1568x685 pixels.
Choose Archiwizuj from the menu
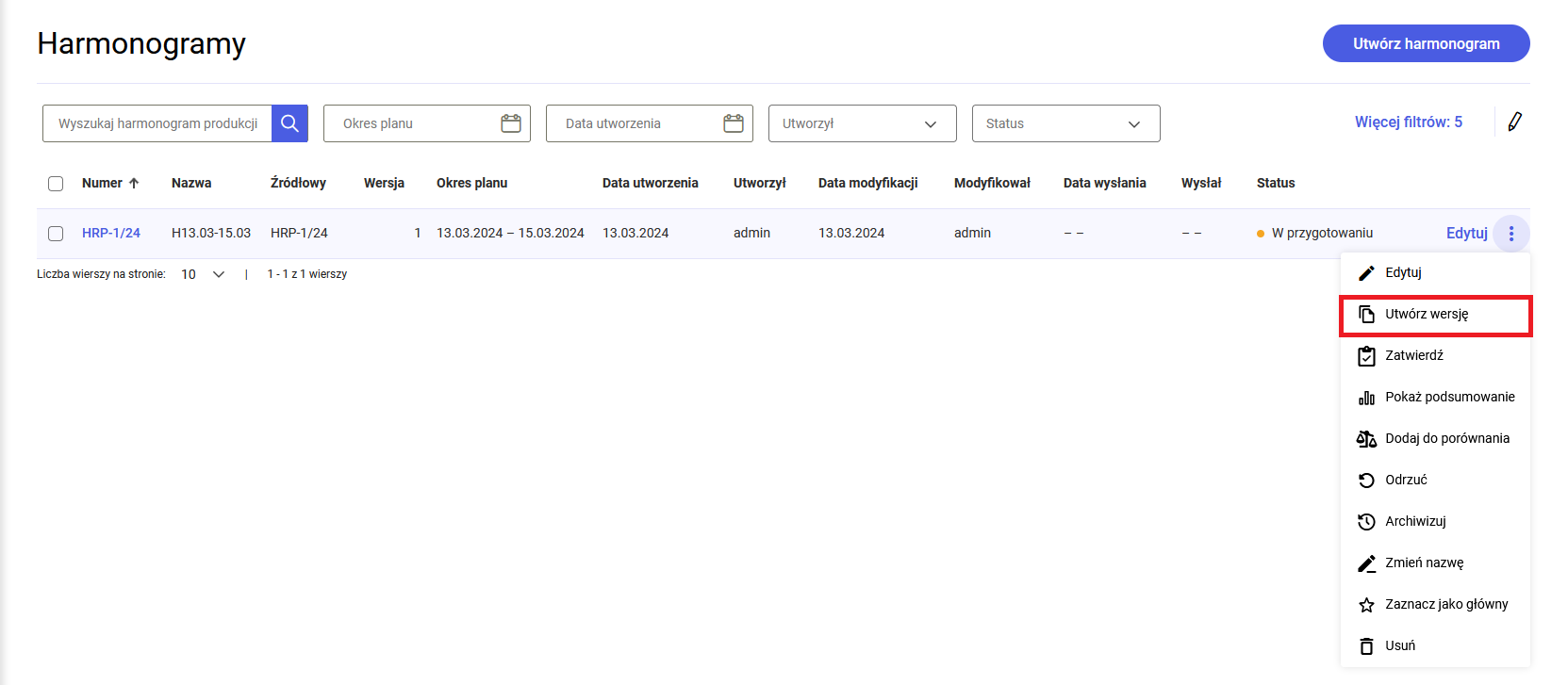pos(1435,522)
